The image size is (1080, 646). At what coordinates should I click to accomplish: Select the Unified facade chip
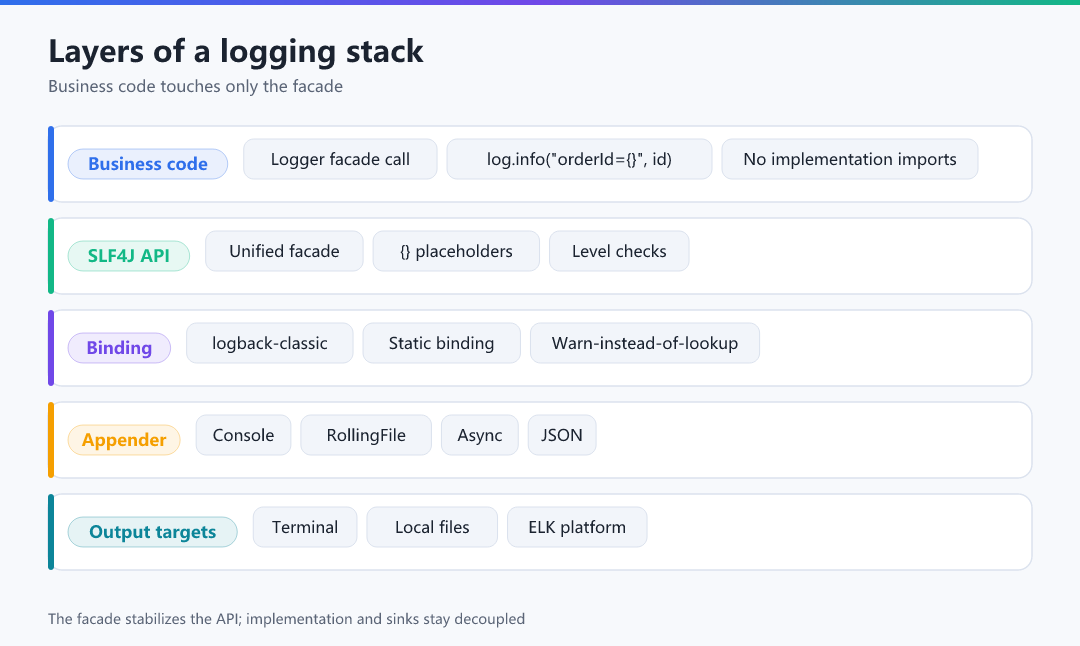[x=284, y=251]
